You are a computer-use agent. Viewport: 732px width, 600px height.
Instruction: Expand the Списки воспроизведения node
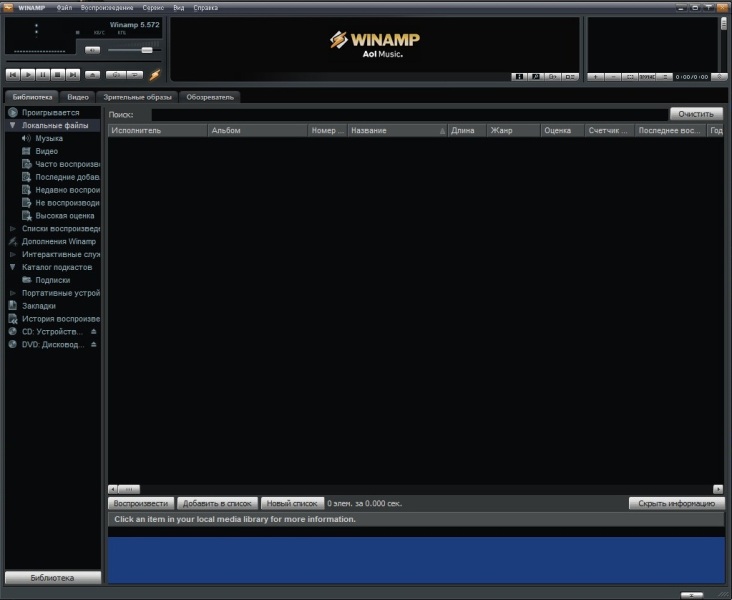(x=12, y=229)
